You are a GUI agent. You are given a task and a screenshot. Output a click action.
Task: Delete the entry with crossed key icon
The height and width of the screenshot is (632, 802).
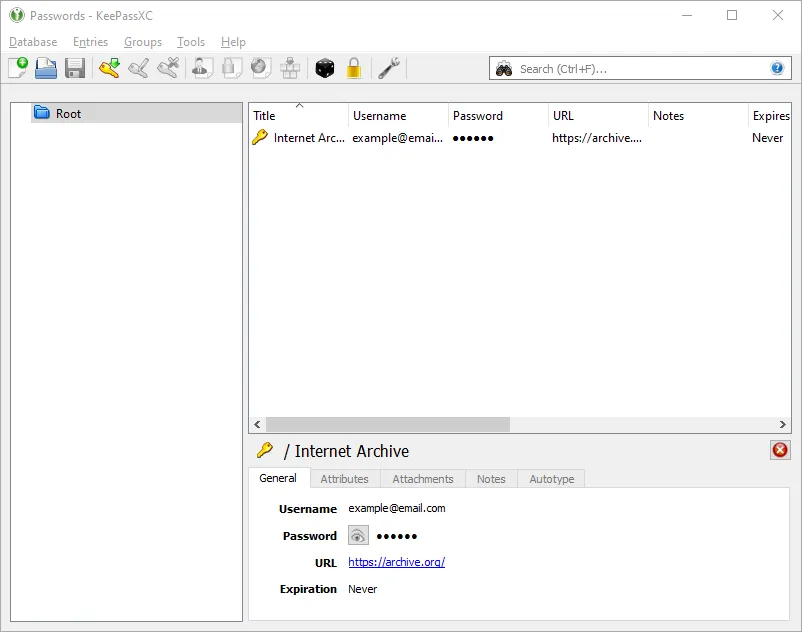(x=168, y=68)
